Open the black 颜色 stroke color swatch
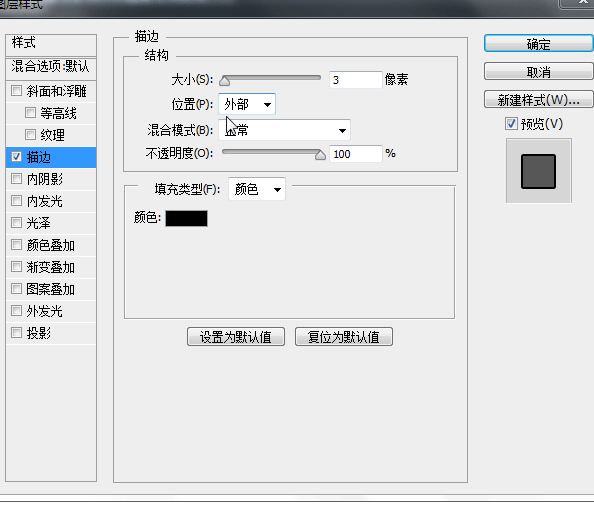This screenshot has height=516, width=594. [186, 219]
